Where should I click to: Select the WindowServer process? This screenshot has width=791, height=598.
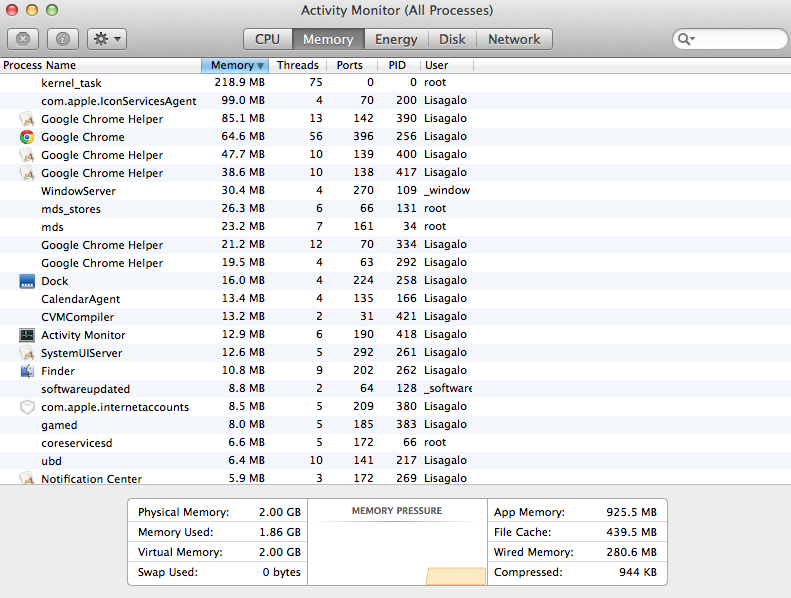coord(396,191)
